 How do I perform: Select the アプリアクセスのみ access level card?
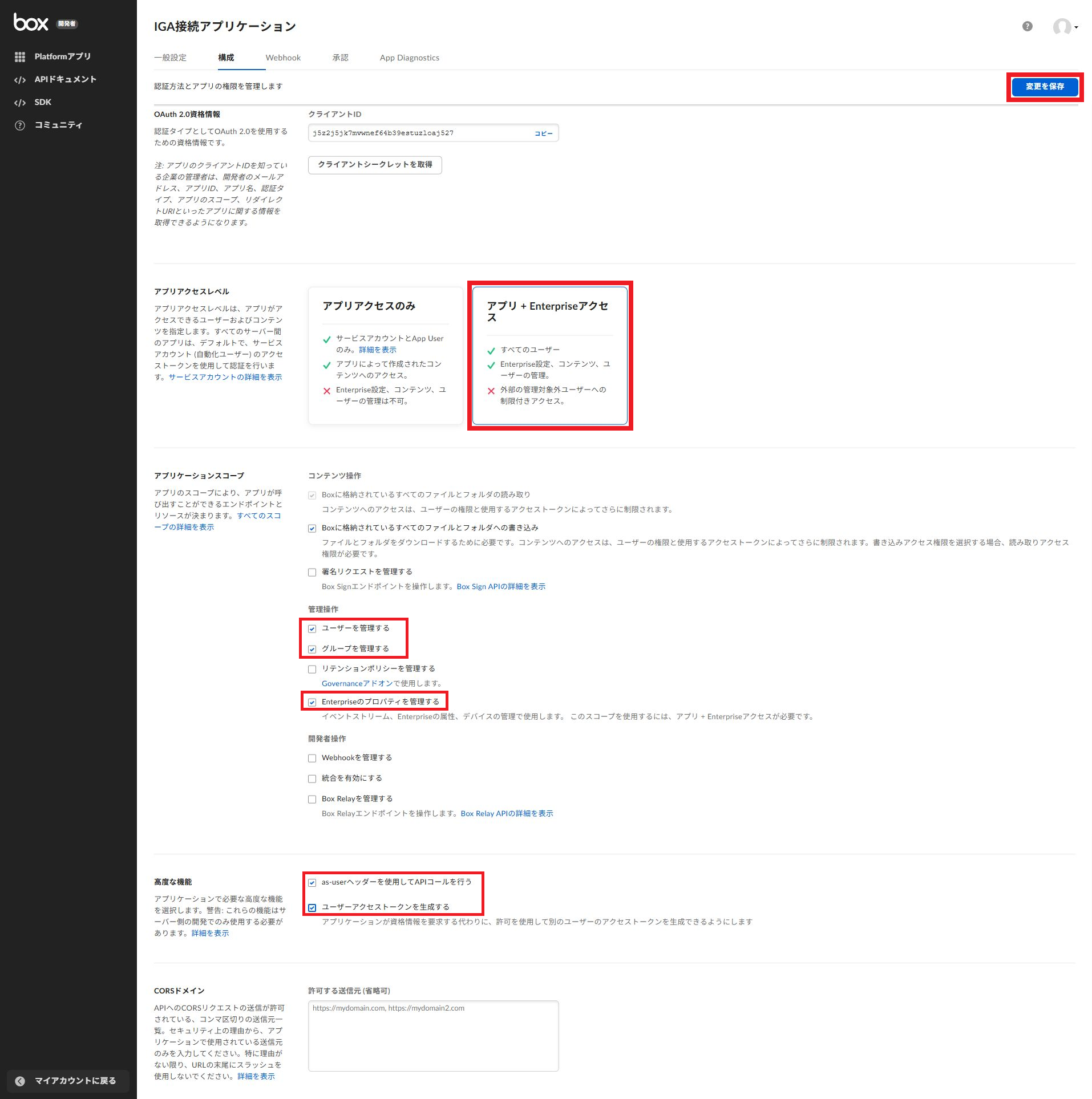click(x=385, y=355)
